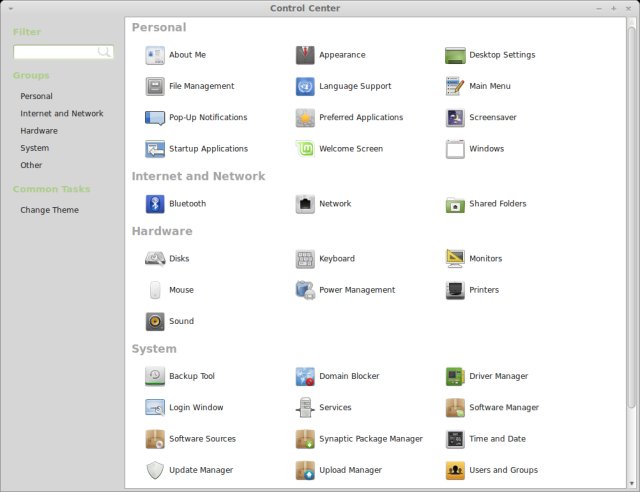Select Internet and Network group link
Screen dimensions: 640x492
click(62, 114)
